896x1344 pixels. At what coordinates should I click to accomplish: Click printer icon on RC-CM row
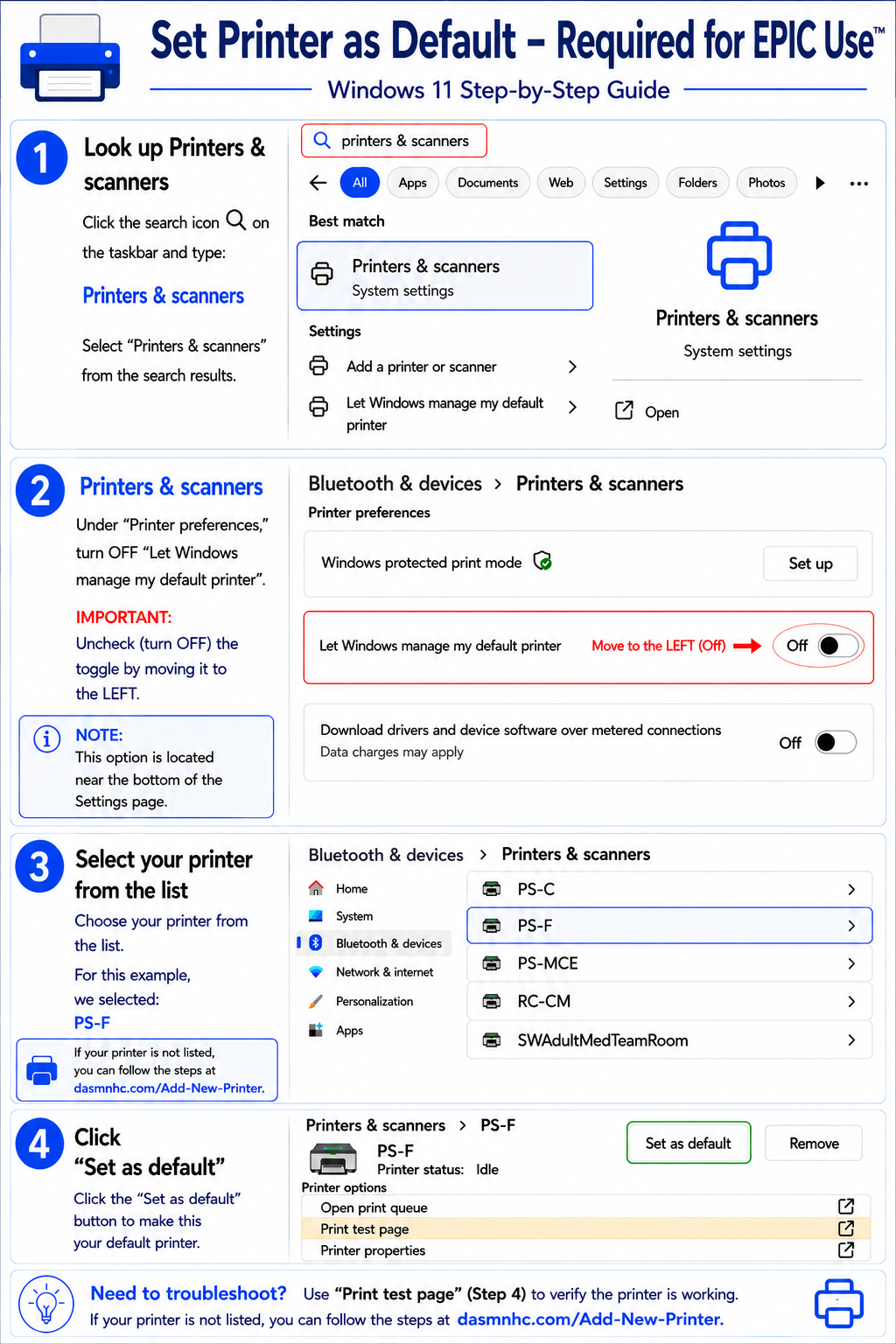pos(493,1001)
